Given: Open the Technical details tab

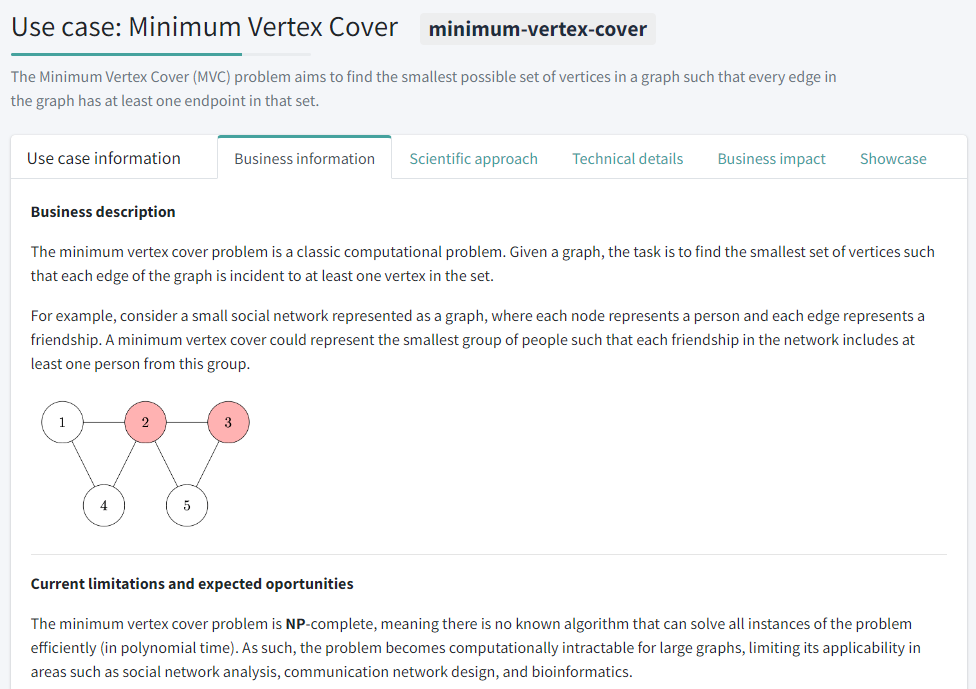Looking at the screenshot, I should (x=627, y=158).
